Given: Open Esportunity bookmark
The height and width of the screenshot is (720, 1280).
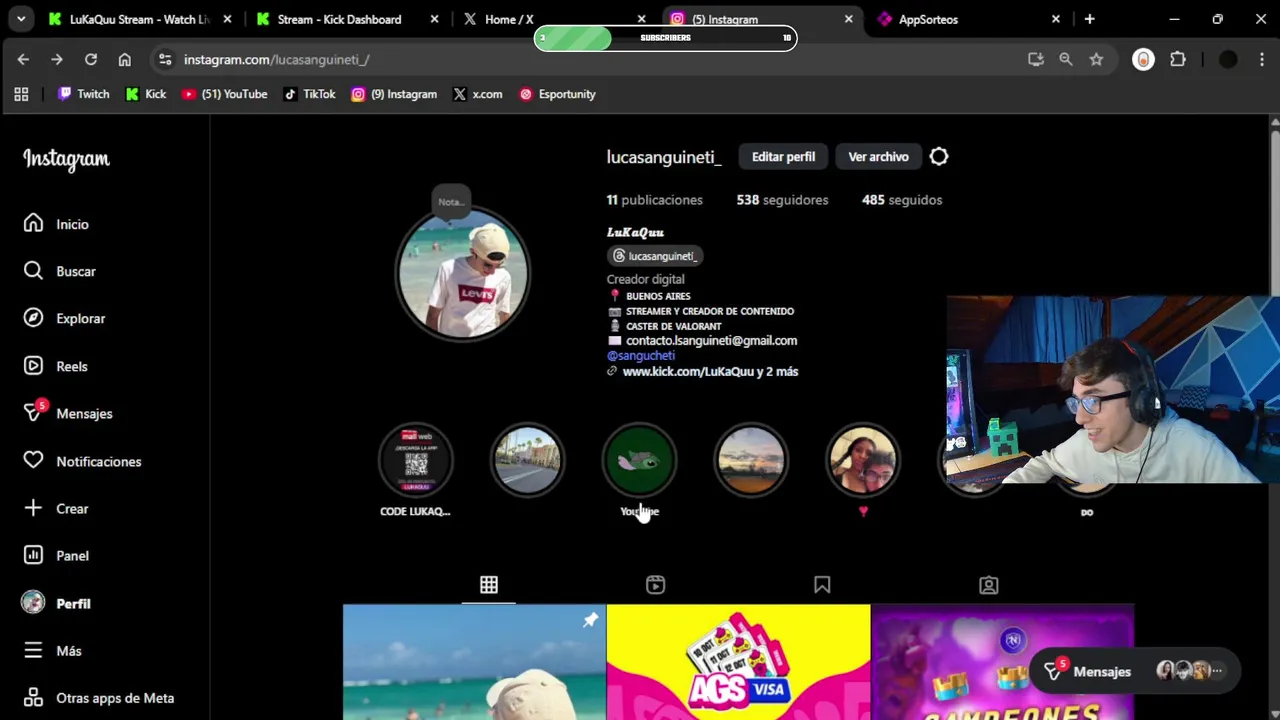Looking at the screenshot, I should (557, 94).
